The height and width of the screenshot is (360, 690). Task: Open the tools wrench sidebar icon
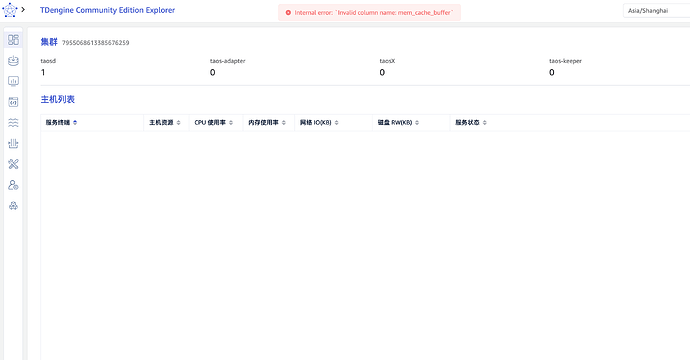point(13,164)
